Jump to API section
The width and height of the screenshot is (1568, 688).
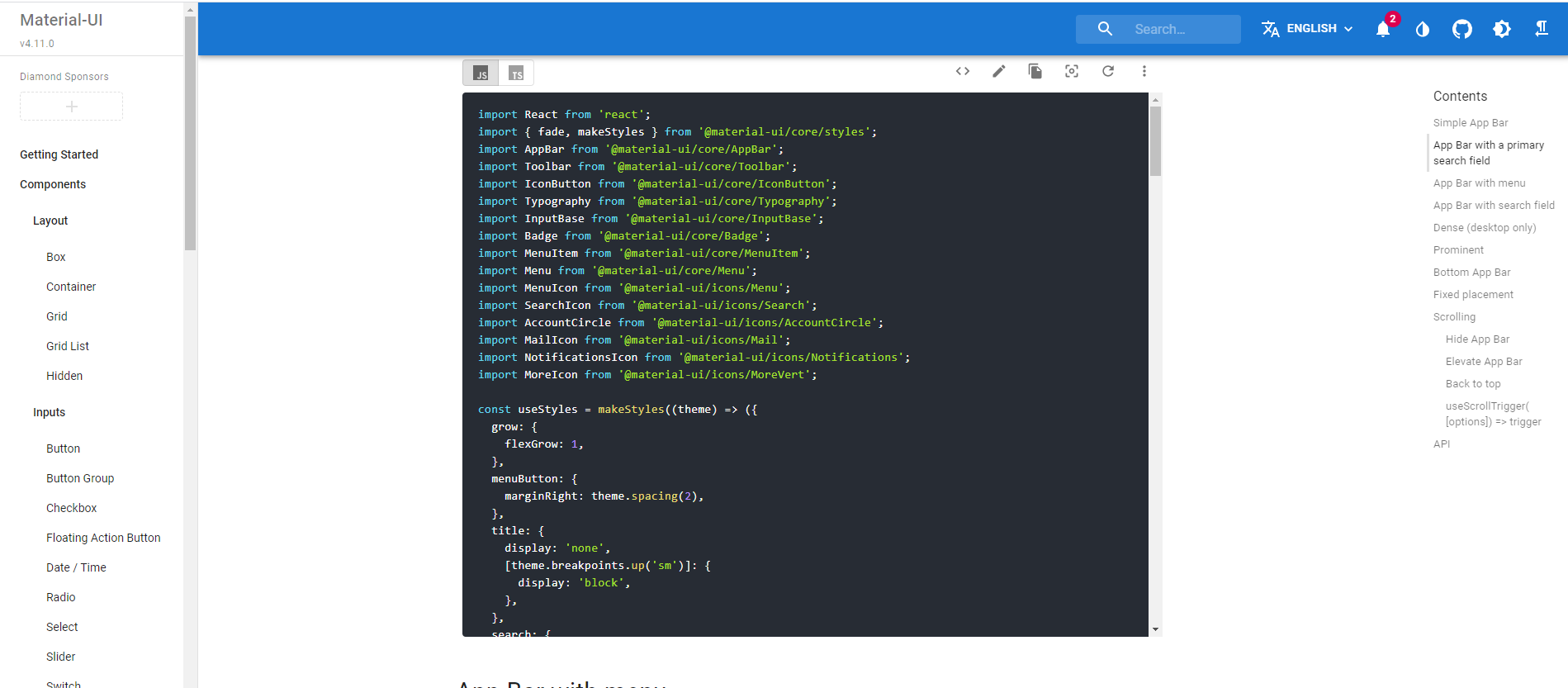[x=1442, y=444]
